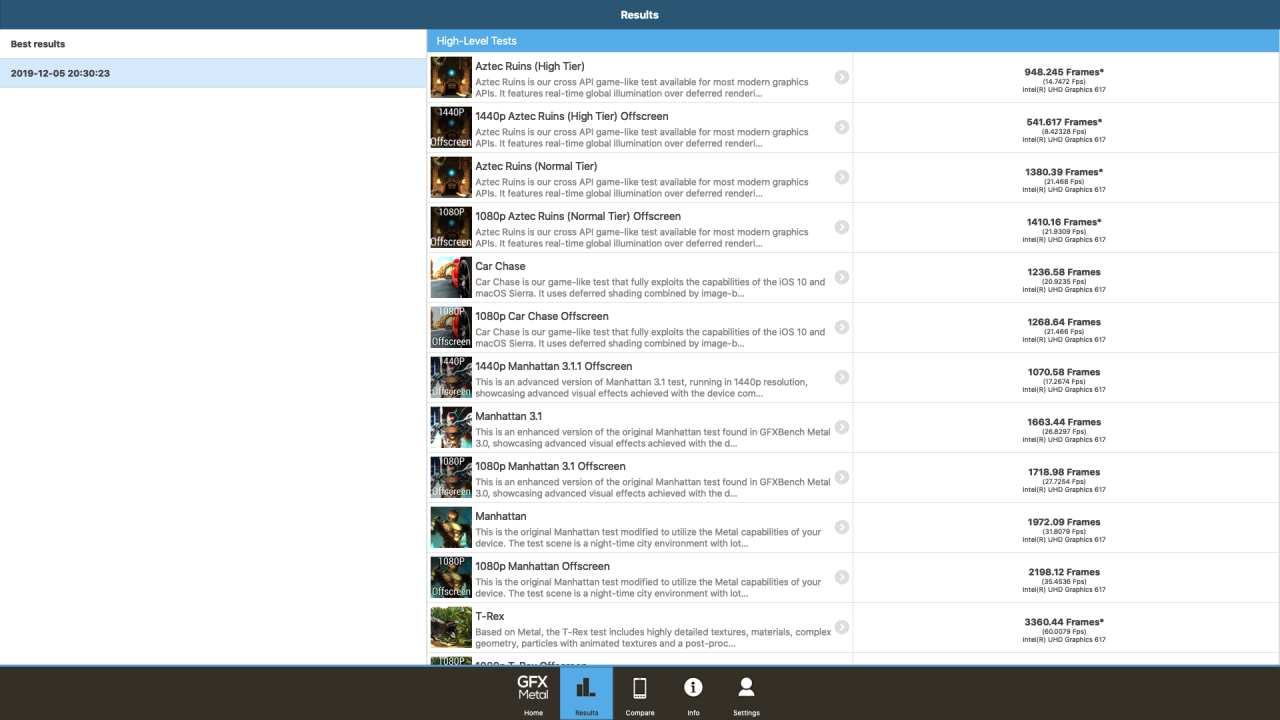Click the 1440p Manhattan 3.1.1 Offscreen title
The width and height of the screenshot is (1280, 720).
[x=554, y=366]
